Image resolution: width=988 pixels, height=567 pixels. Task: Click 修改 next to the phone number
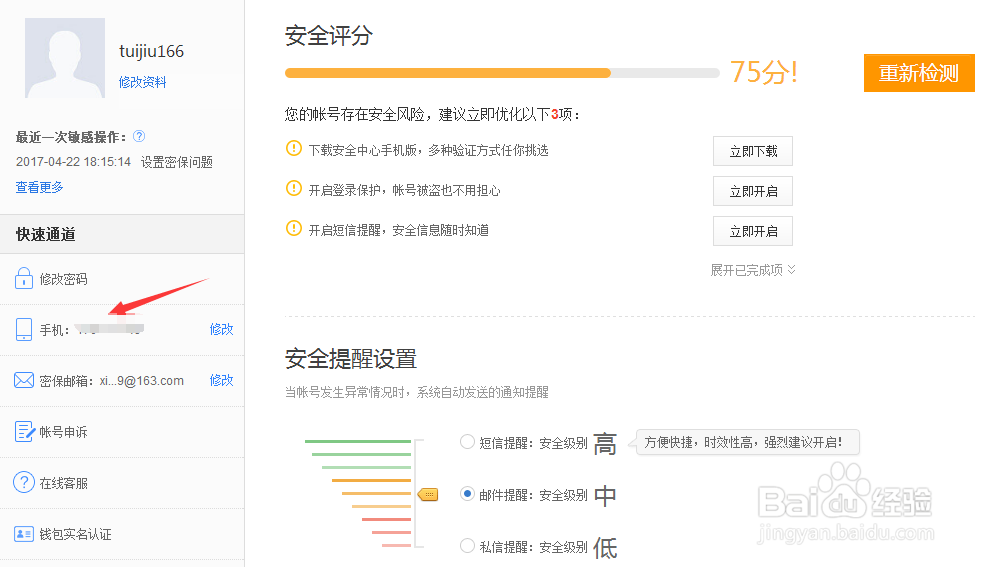pyautogui.click(x=221, y=329)
